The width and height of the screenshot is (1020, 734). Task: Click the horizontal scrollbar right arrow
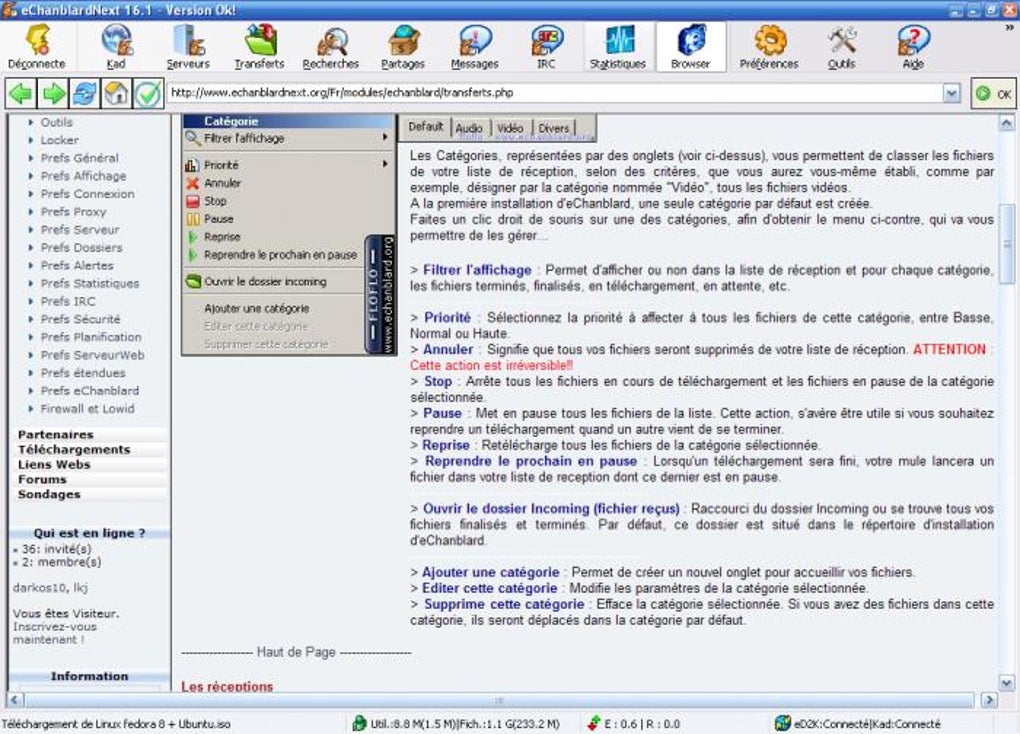(x=989, y=700)
